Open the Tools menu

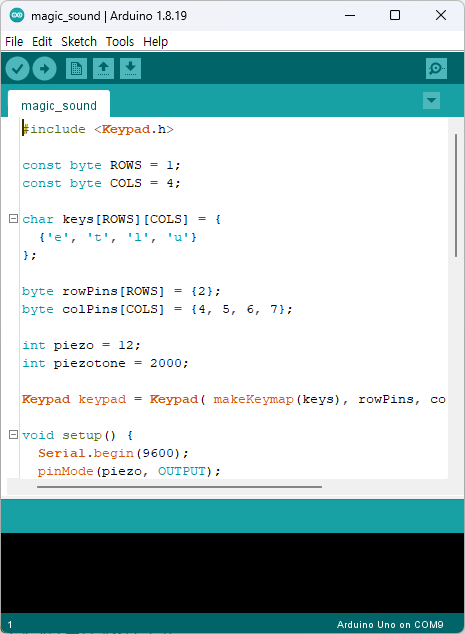click(120, 42)
